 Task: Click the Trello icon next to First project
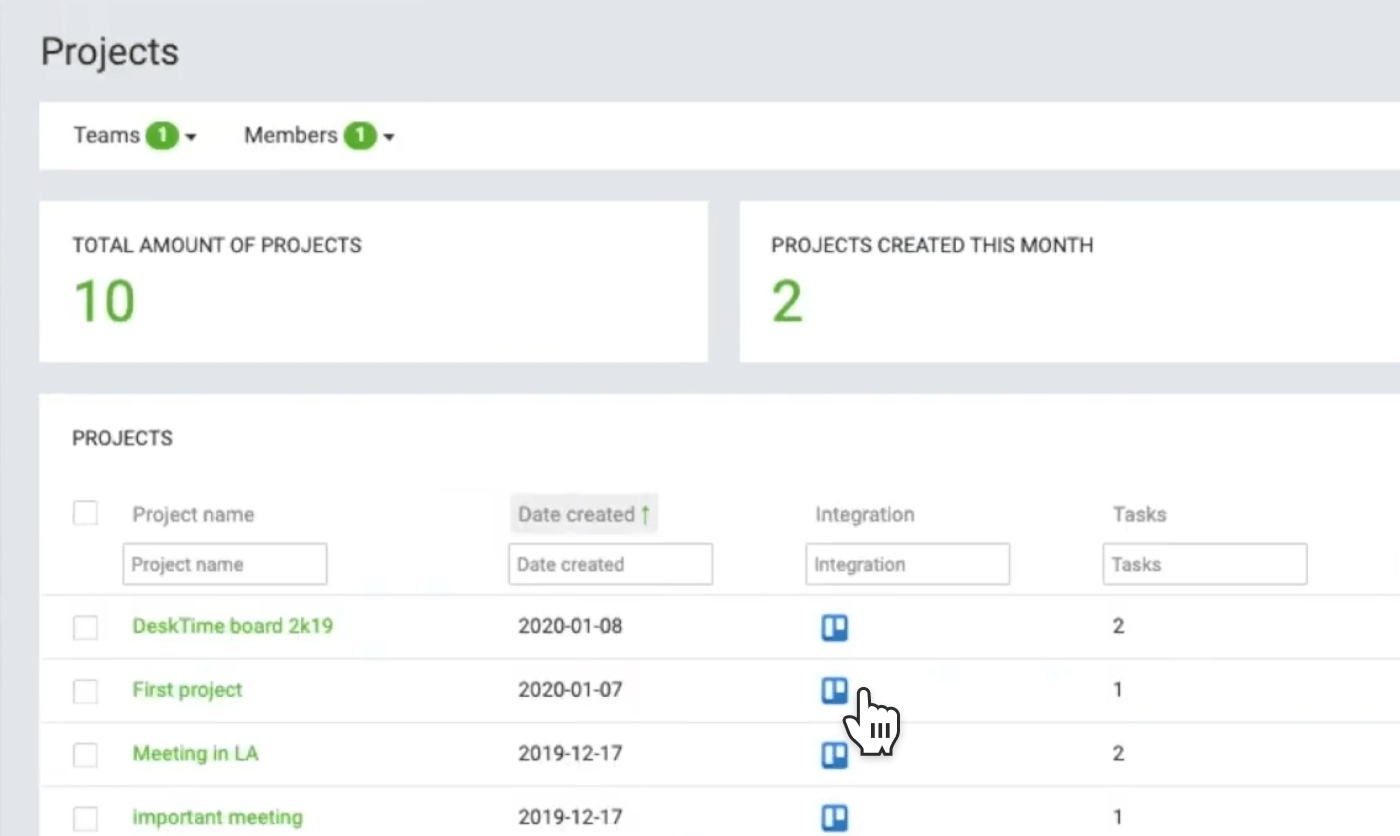835,691
